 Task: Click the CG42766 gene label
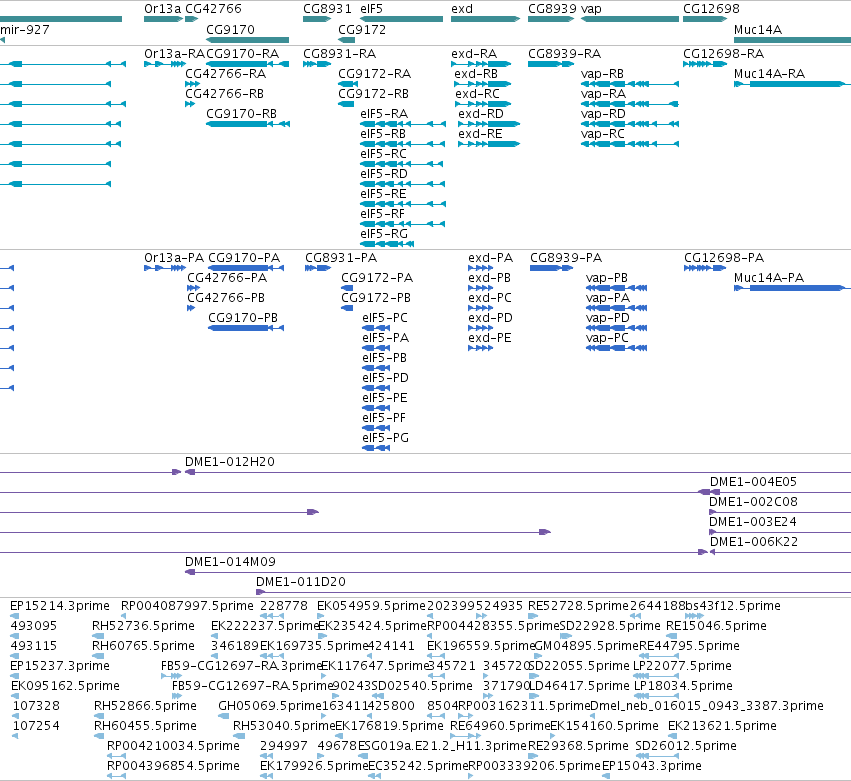(x=213, y=9)
